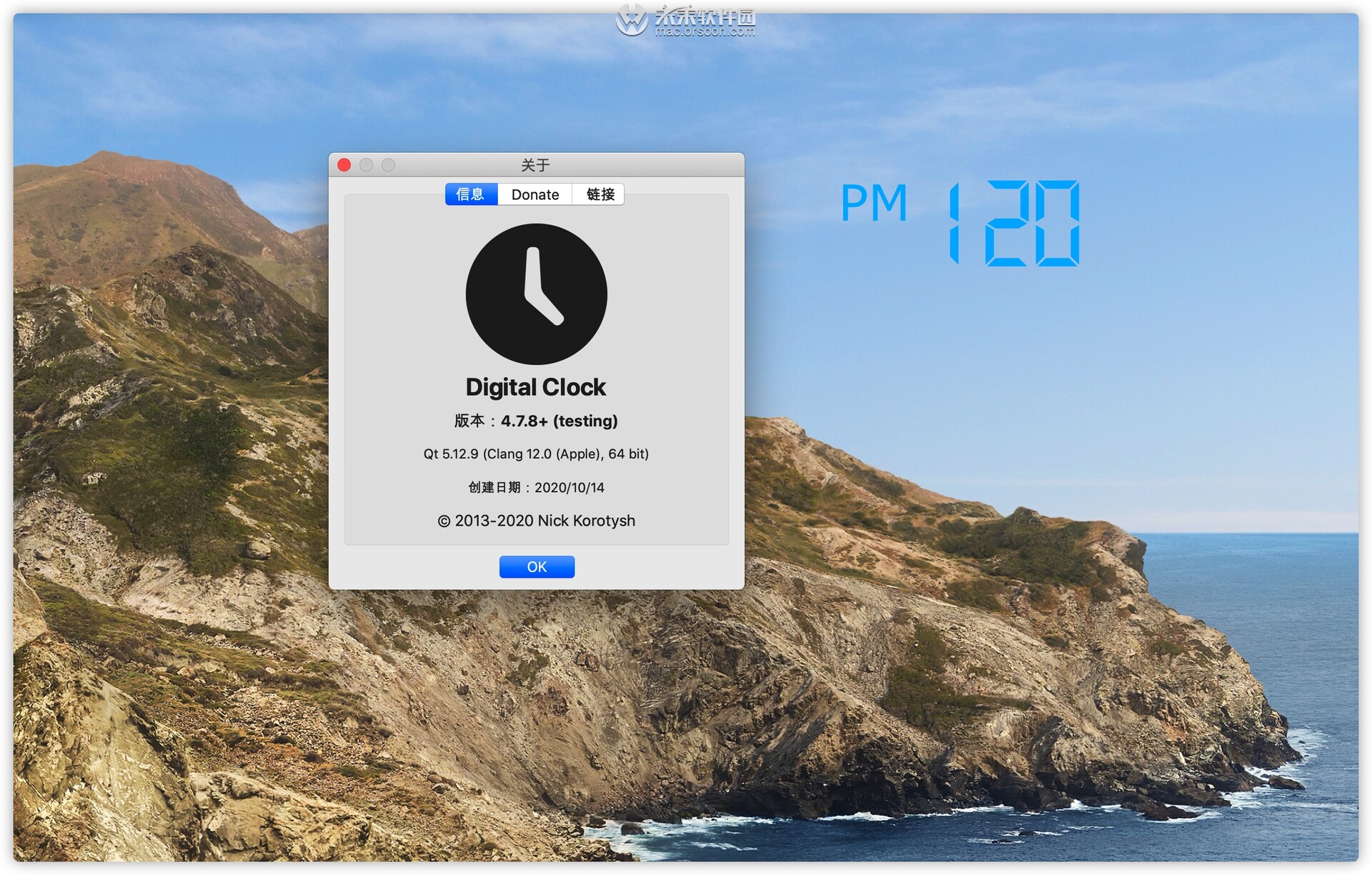
Task: Click the black clock logo in the dialog
Action: pyautogui.click(x=537, y=294)
